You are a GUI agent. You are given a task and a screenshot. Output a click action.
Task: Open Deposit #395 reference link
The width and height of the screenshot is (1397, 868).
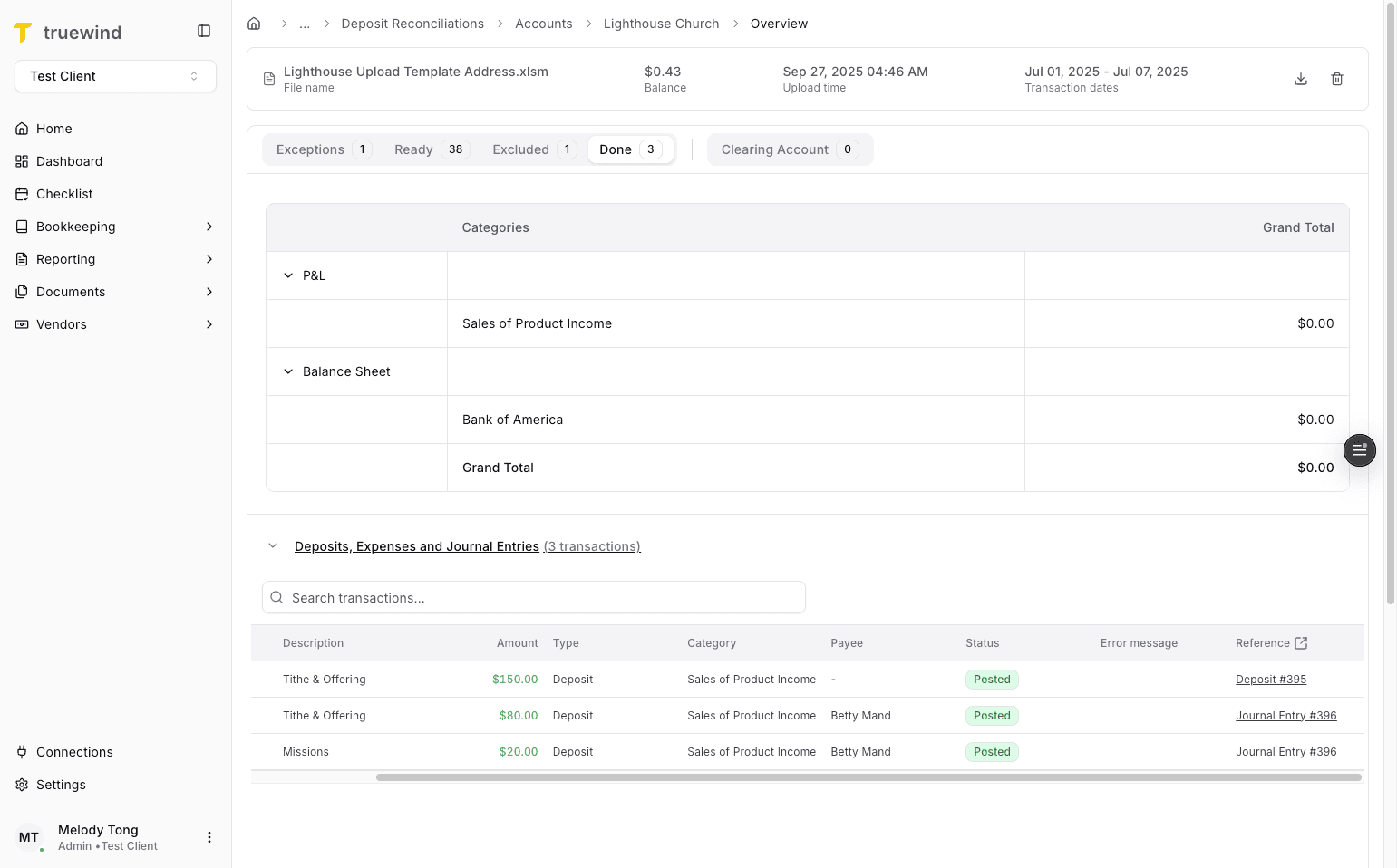tap(1270, 679)
